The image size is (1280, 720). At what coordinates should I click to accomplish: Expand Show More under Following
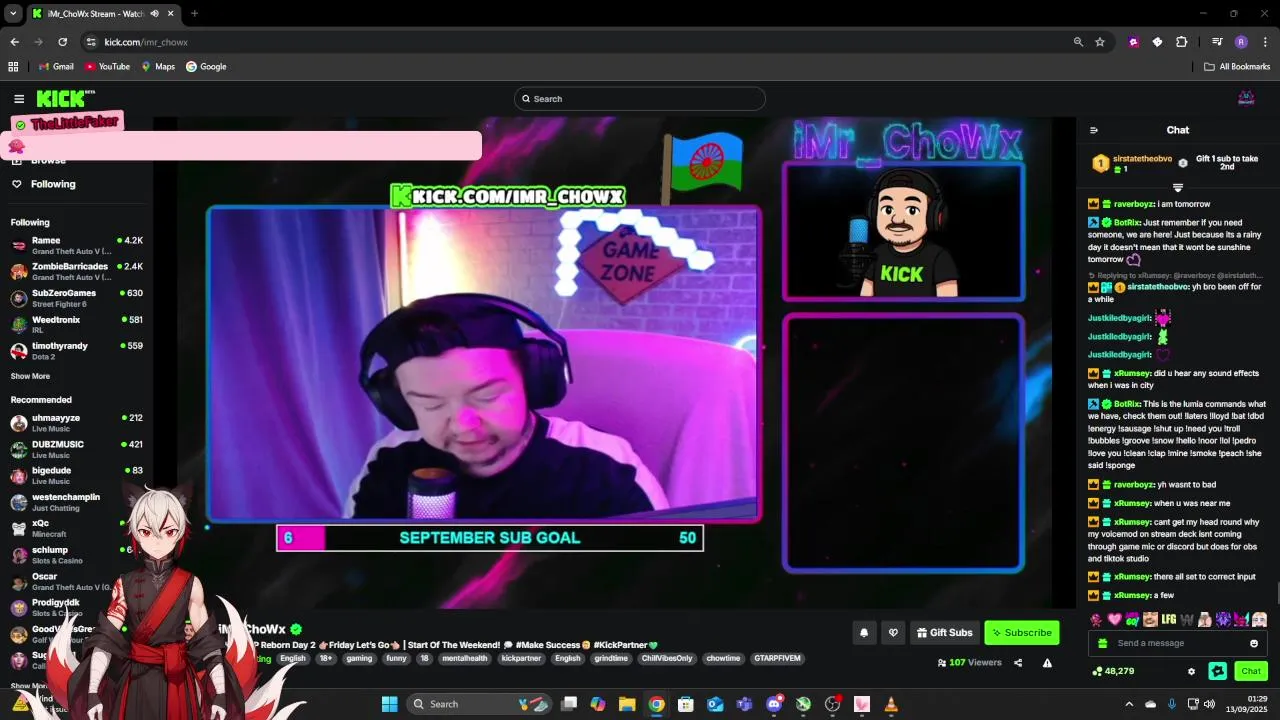pos(30,376)
